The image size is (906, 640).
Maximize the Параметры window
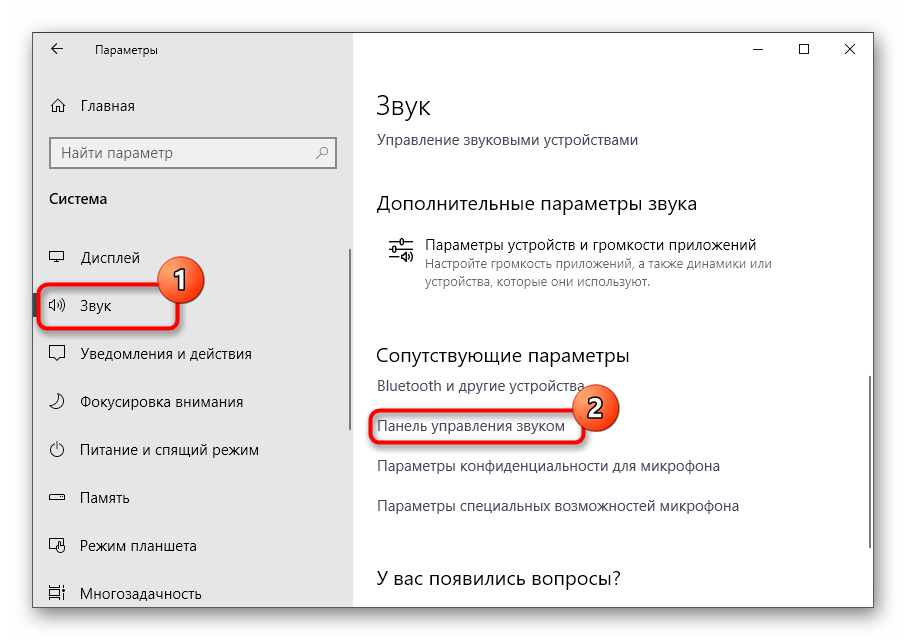[x=804, y=49]
